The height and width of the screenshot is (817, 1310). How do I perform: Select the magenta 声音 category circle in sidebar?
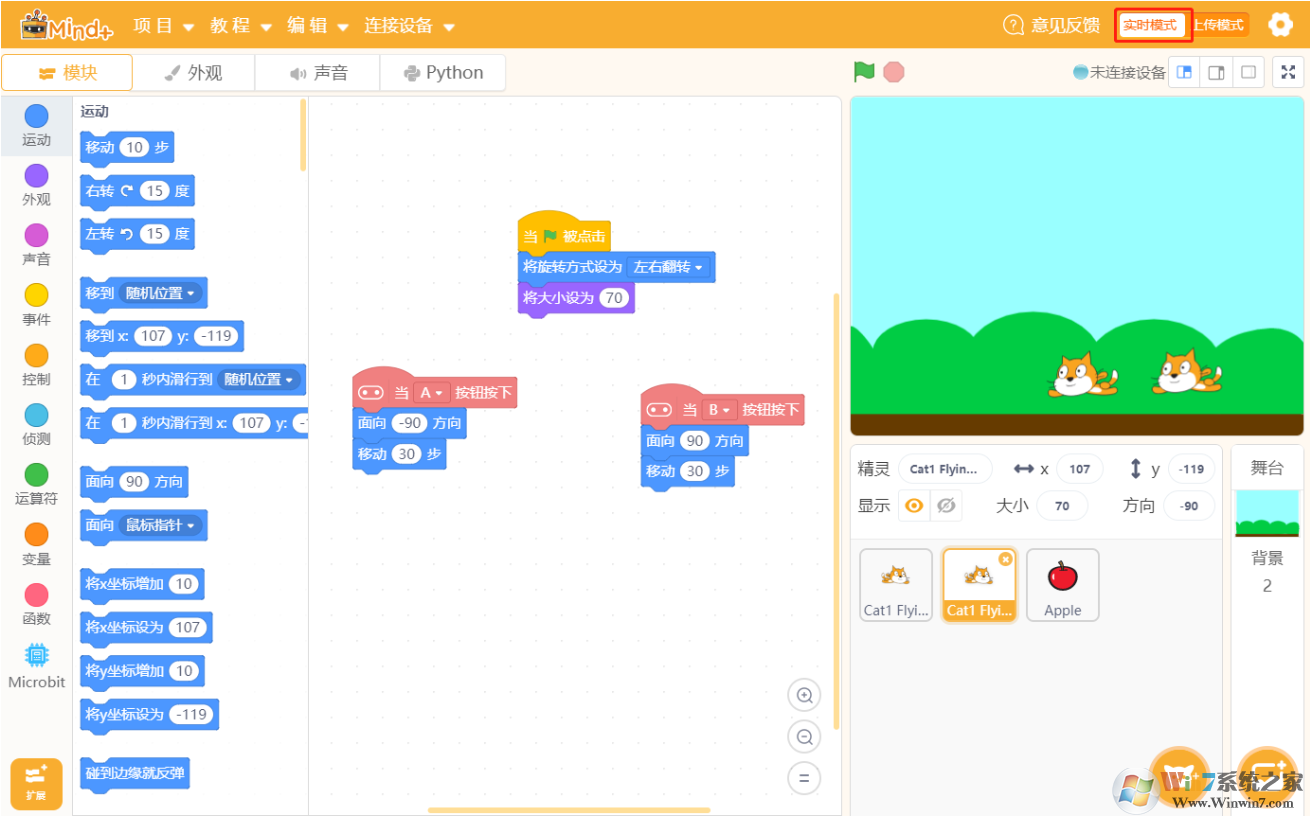(36, 235)
